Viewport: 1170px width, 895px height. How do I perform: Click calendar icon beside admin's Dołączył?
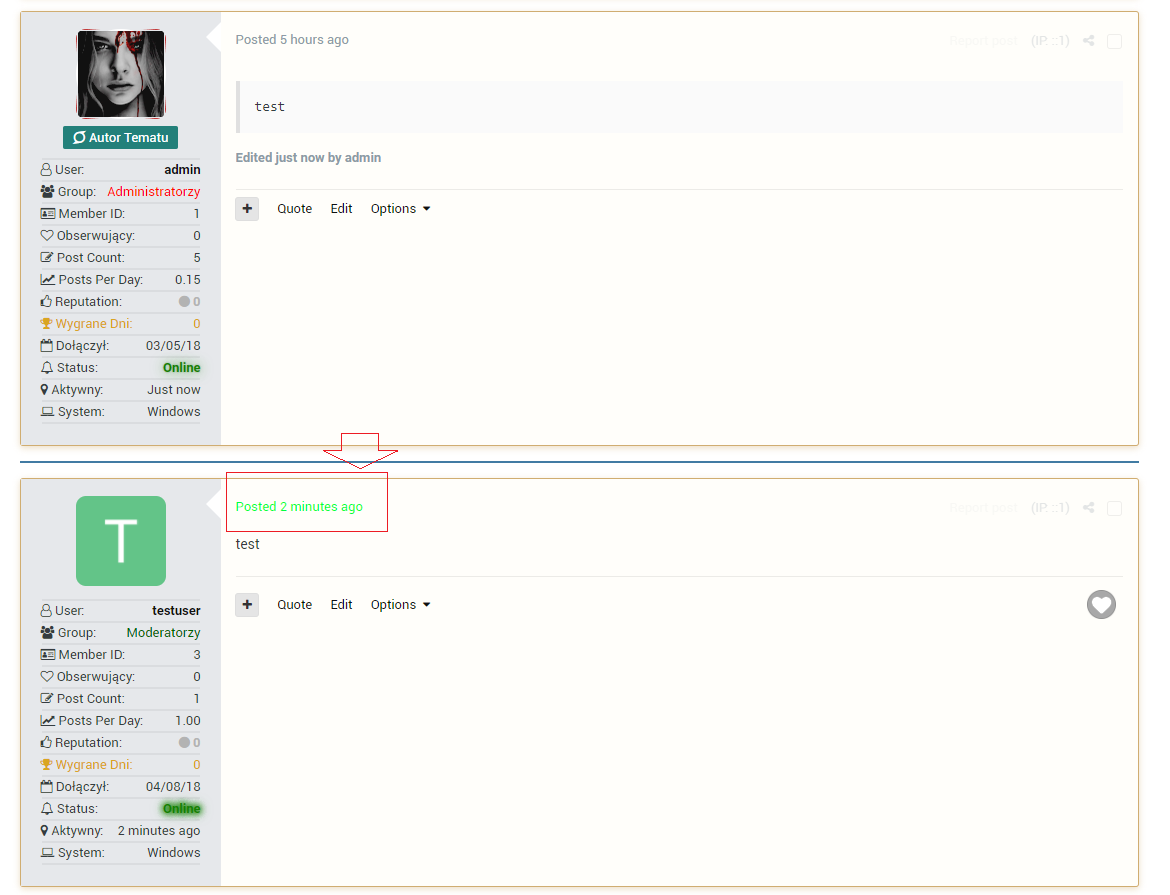[x=46, y=346]
